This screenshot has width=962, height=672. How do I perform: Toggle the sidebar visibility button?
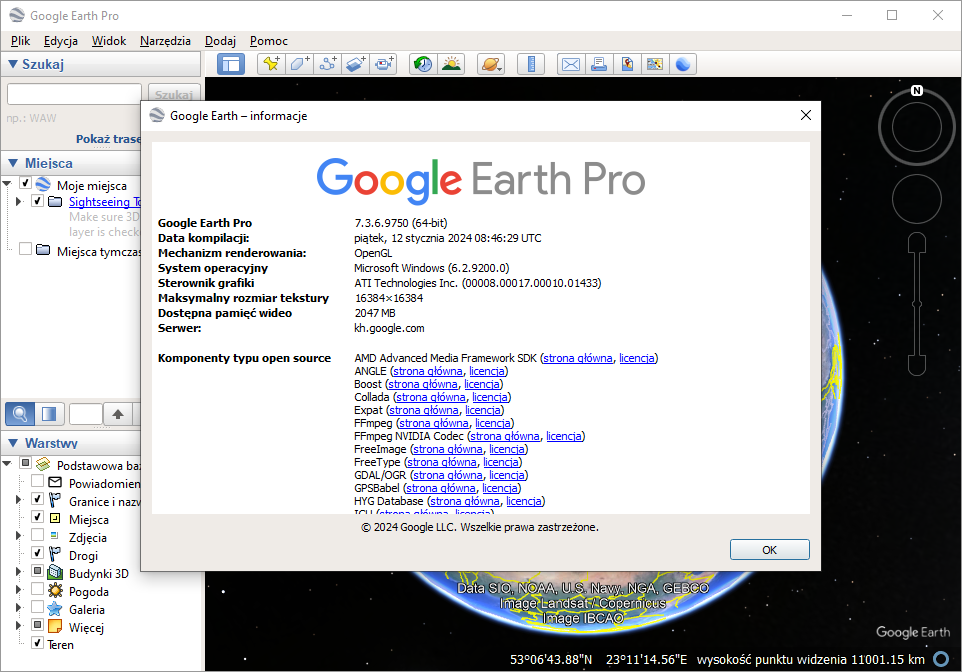231,64
